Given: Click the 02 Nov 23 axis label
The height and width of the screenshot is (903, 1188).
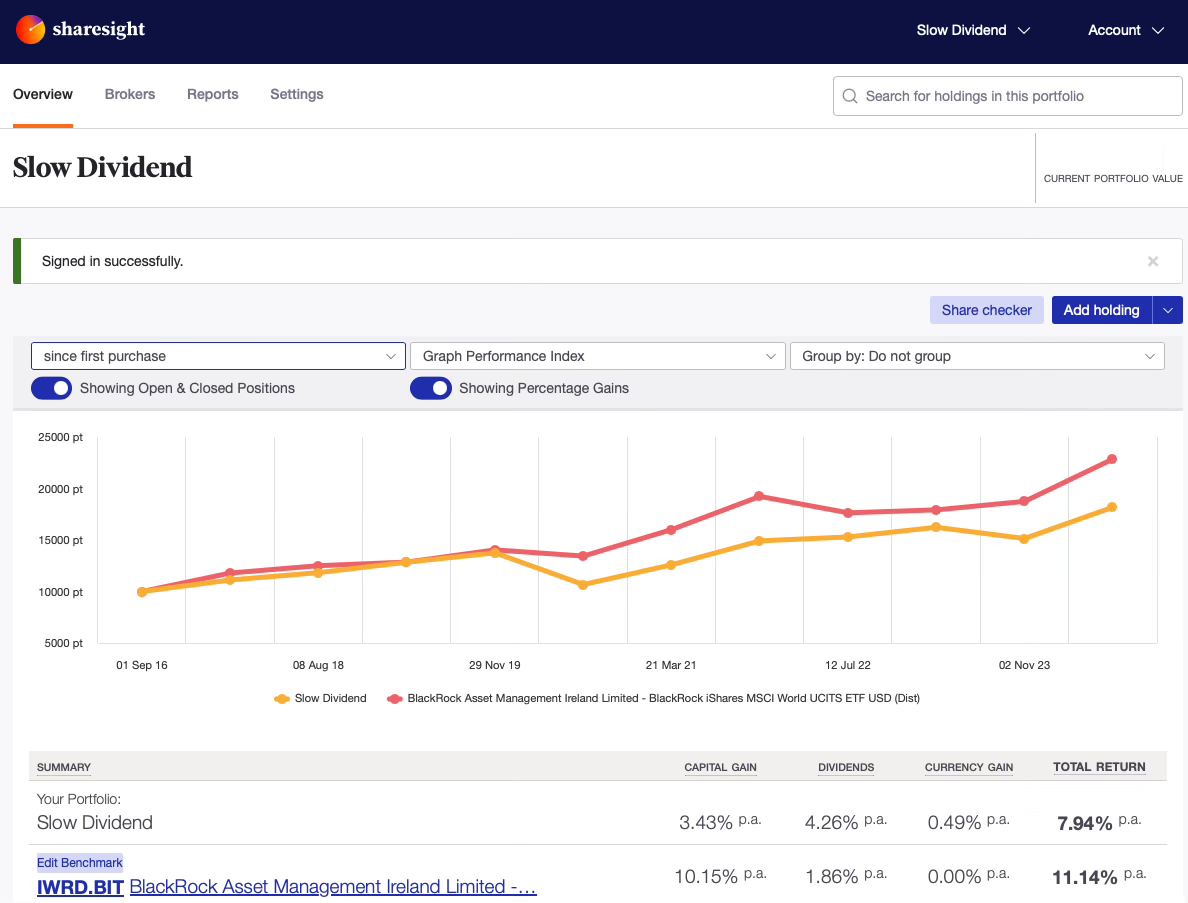Looking at the screenshot, I should [x=1024, y=665].
